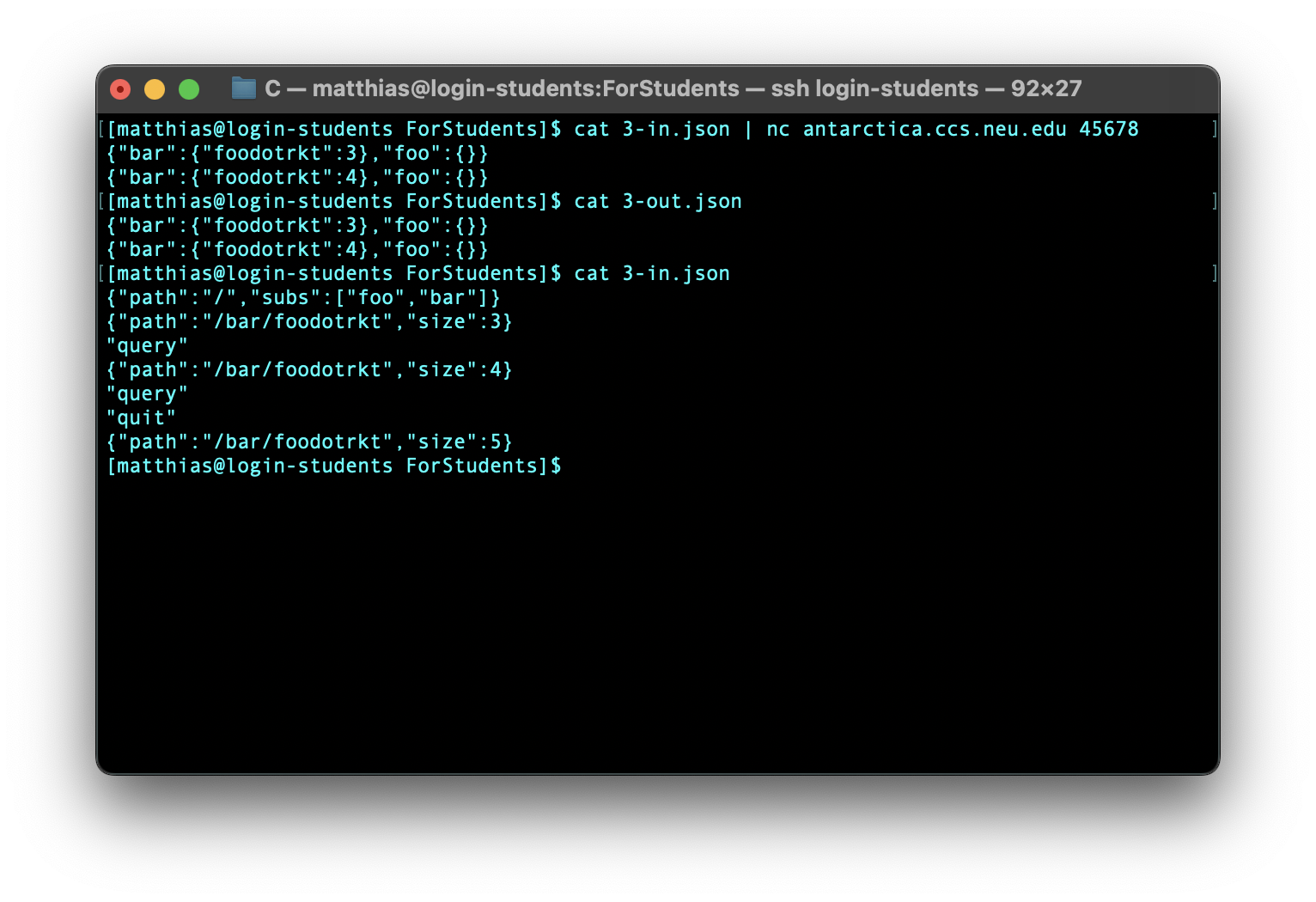Click the path line with "size":4

(x=308, y=369)
